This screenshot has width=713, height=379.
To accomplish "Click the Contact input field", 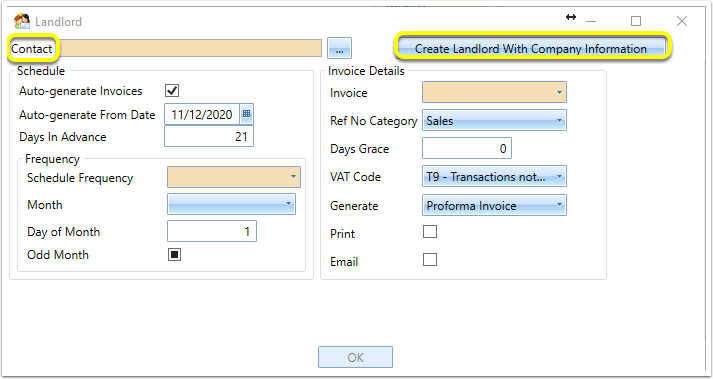I will coord(191,48).
